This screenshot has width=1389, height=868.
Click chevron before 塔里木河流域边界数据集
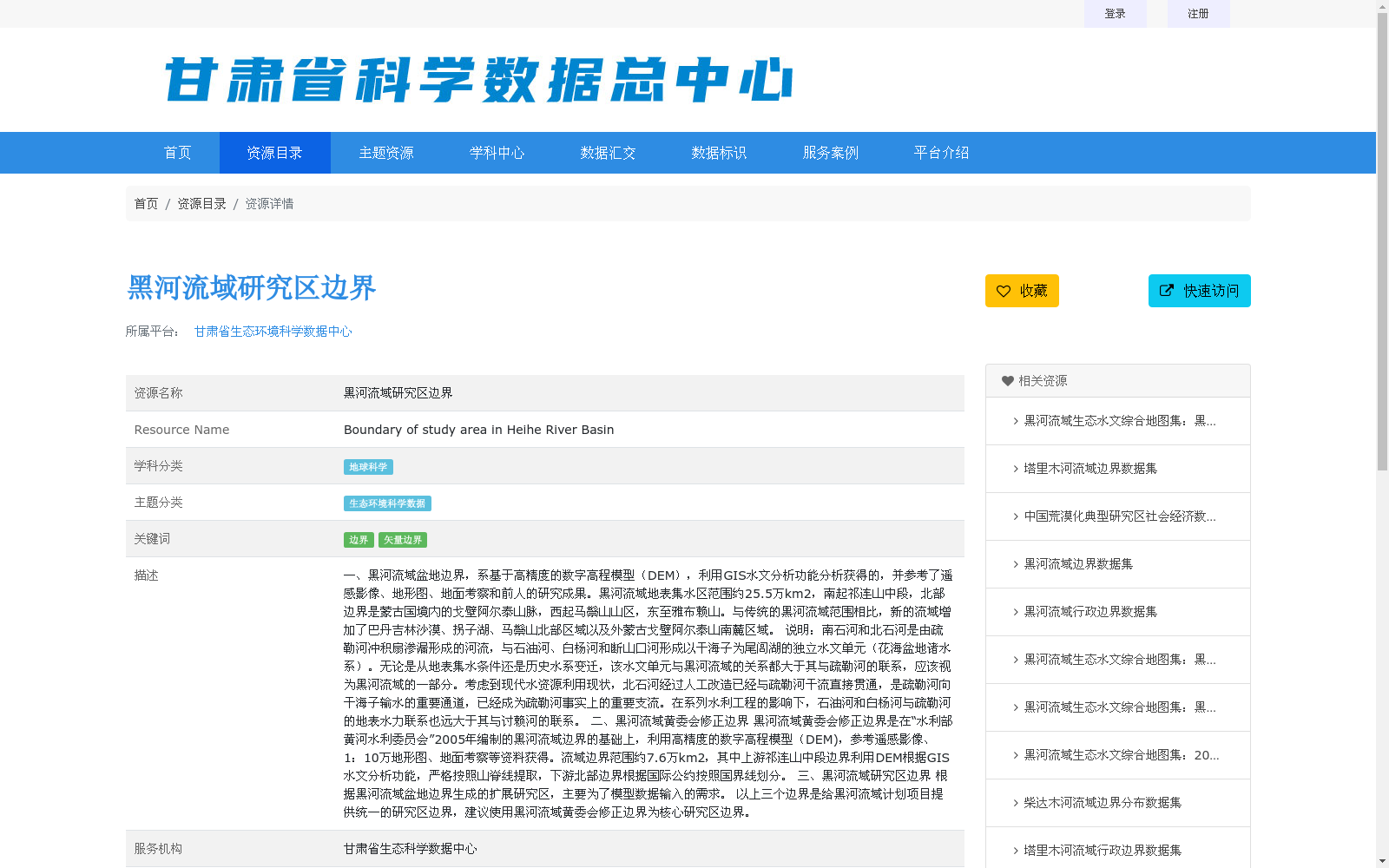point(1016,469)
